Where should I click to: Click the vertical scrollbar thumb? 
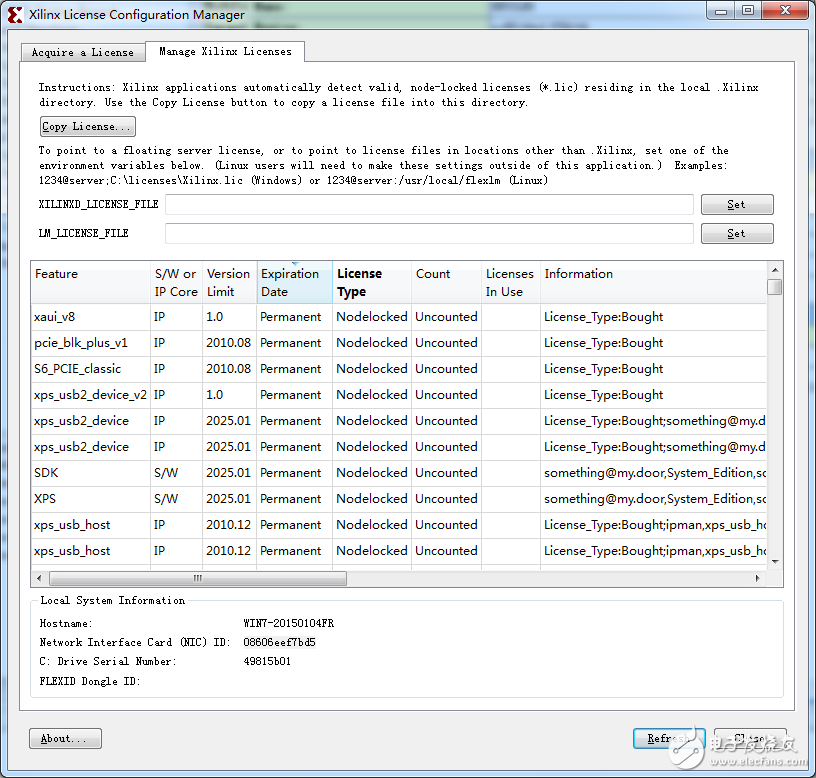pos(775,287)
